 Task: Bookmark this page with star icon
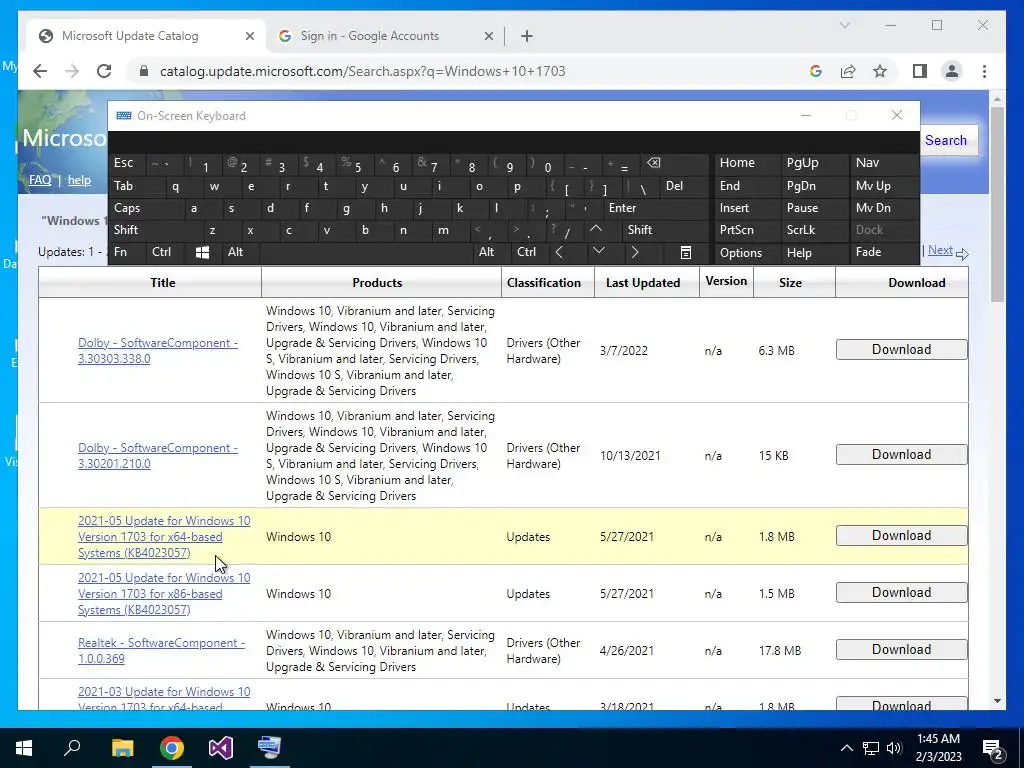[x=880, y=71]
